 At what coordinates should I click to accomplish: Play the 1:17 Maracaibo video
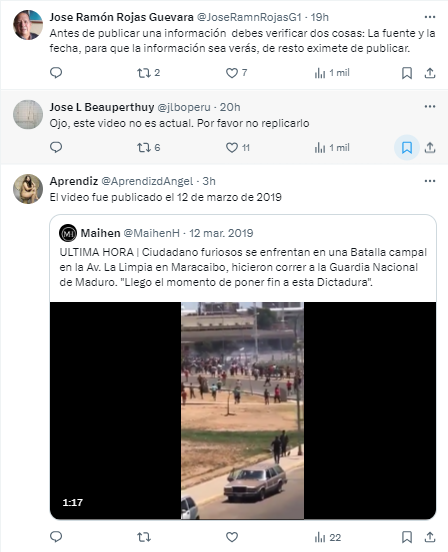pyautogui.click(x=242, y=410)
